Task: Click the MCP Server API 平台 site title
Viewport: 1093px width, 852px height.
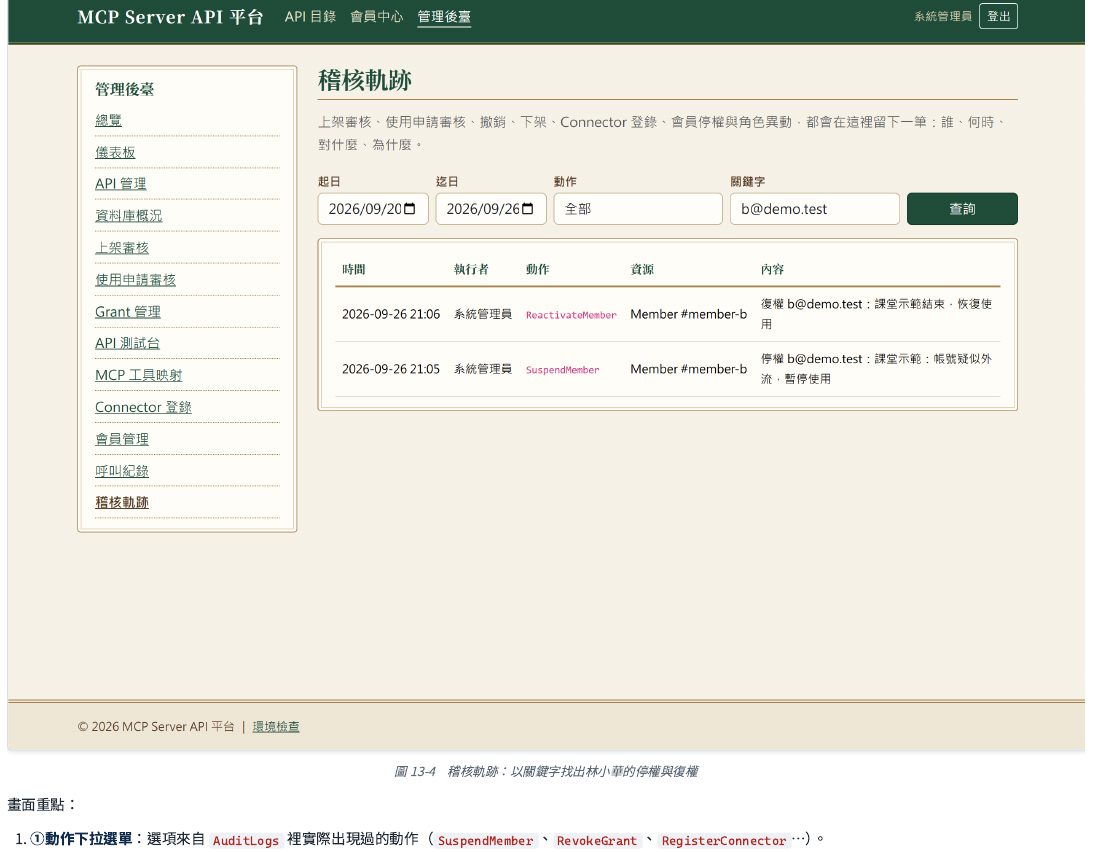Action: [x=170, y=17]
